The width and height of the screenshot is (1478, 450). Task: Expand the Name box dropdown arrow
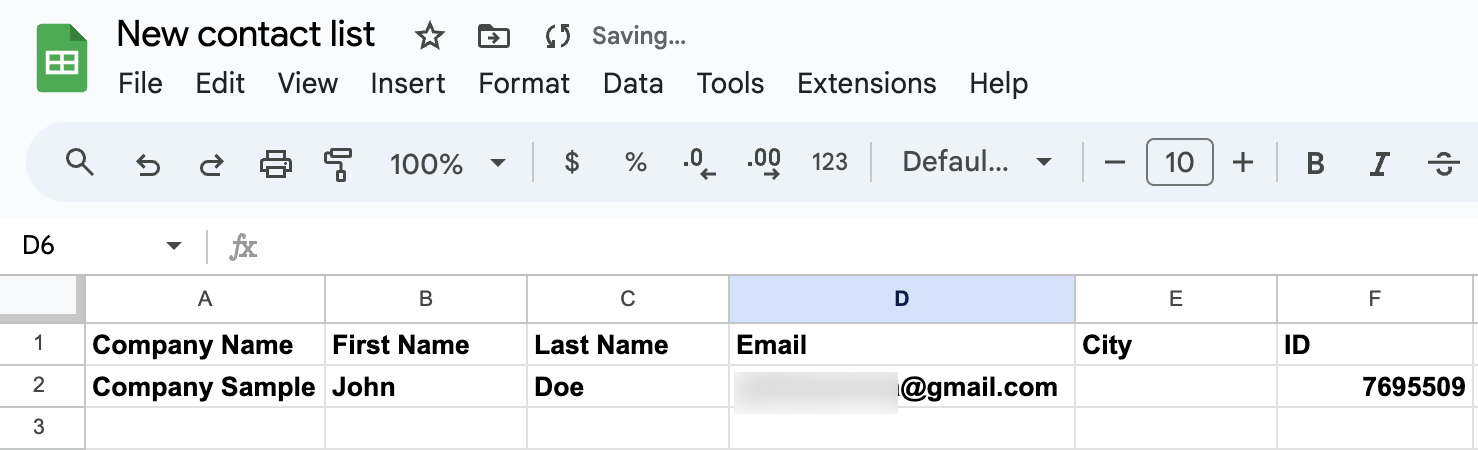174,246
